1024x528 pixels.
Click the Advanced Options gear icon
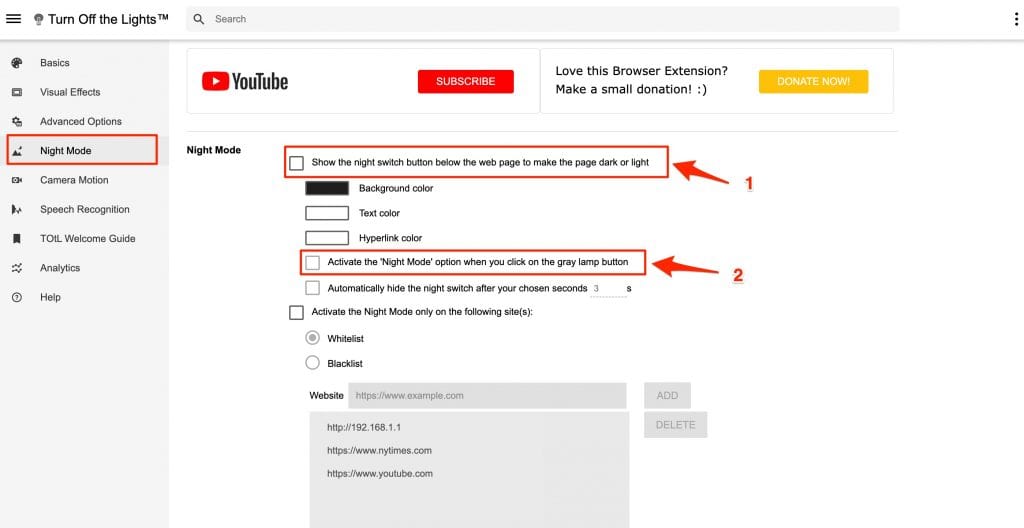point(17,122)
